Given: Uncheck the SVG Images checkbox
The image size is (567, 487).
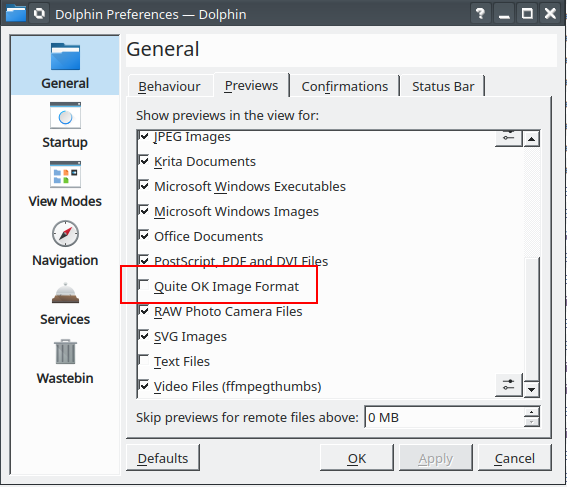Looking at the screenshot, I should coord(144,336).
